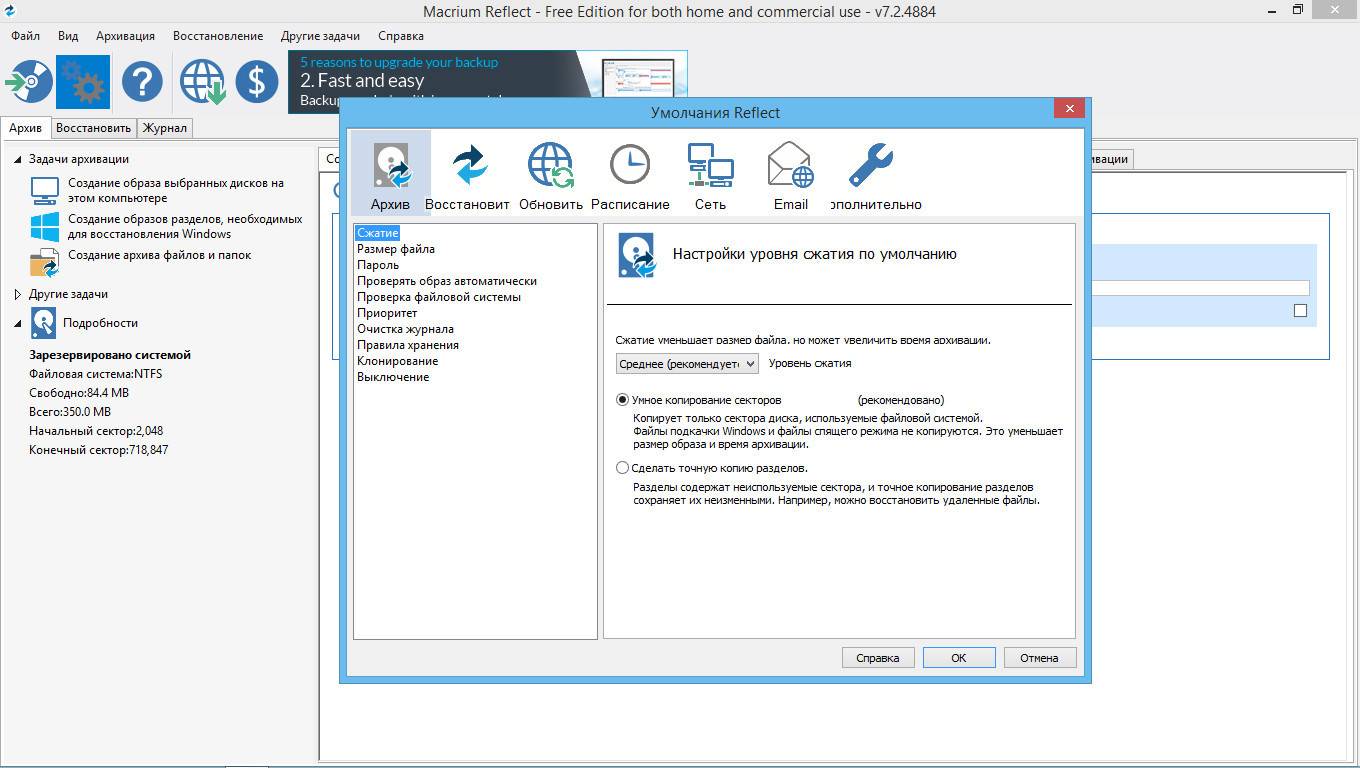Screen dimensions: 1360x768
Task: Click the Зарезервировано системой heading
Action: [x=110, y=355]
